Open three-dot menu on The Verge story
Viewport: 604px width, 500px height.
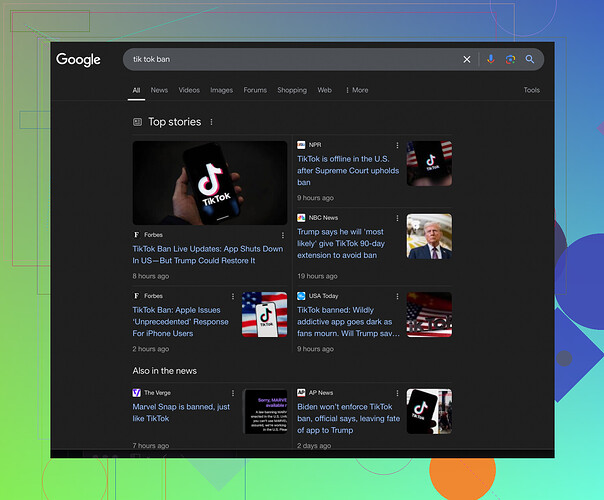point(233,393)
